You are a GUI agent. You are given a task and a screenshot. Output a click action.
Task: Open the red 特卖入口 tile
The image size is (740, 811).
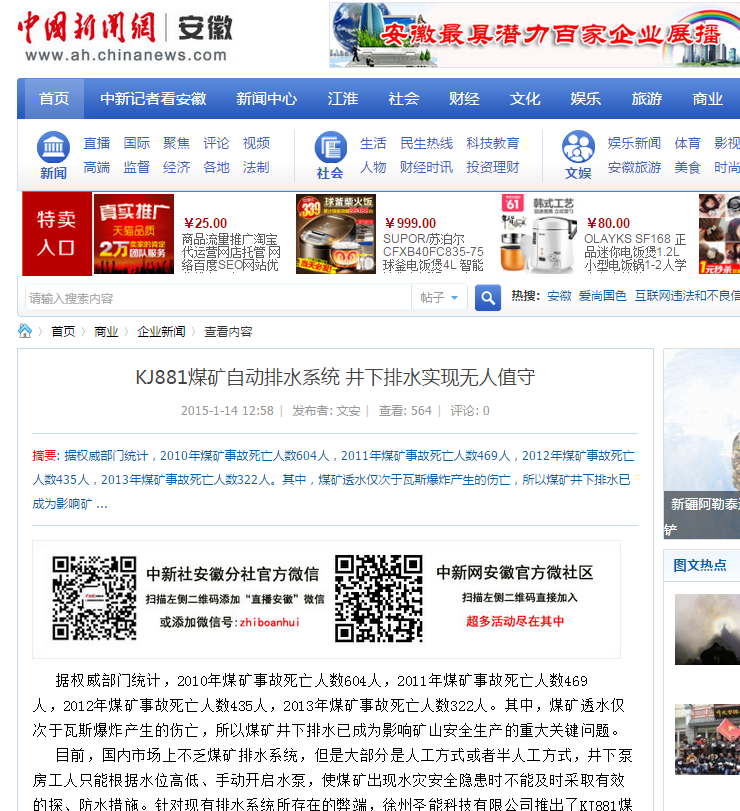click(x=56, y=234)
